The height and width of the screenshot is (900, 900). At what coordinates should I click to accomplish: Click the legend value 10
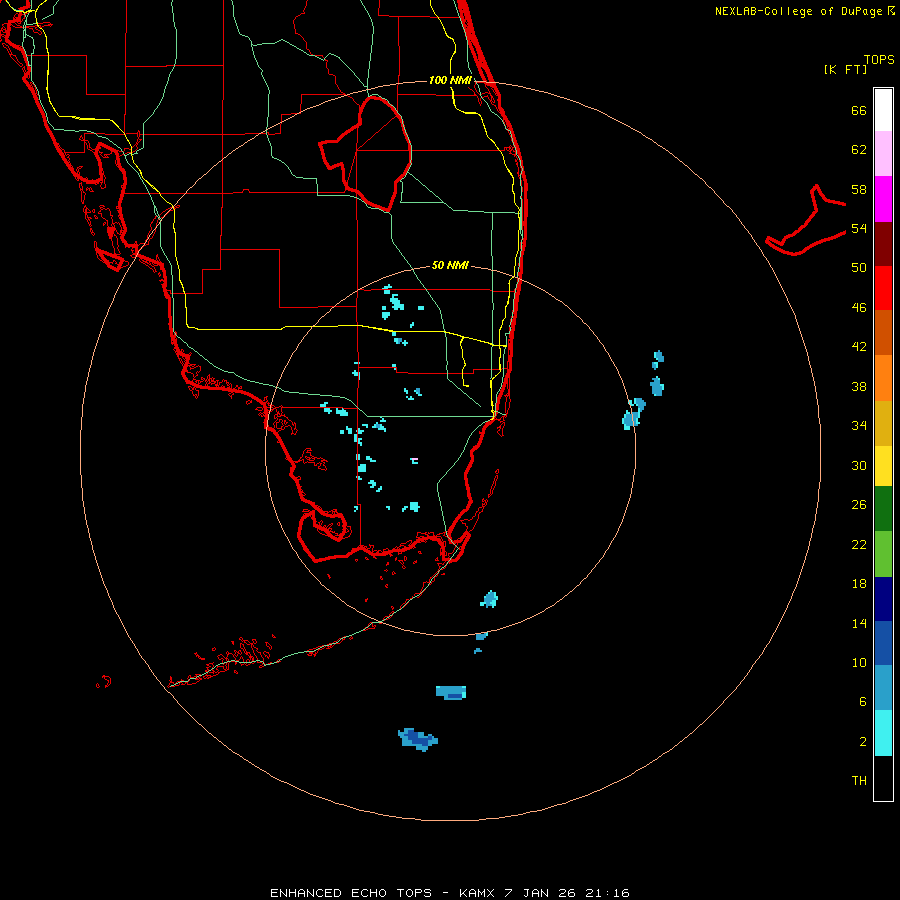859,662
